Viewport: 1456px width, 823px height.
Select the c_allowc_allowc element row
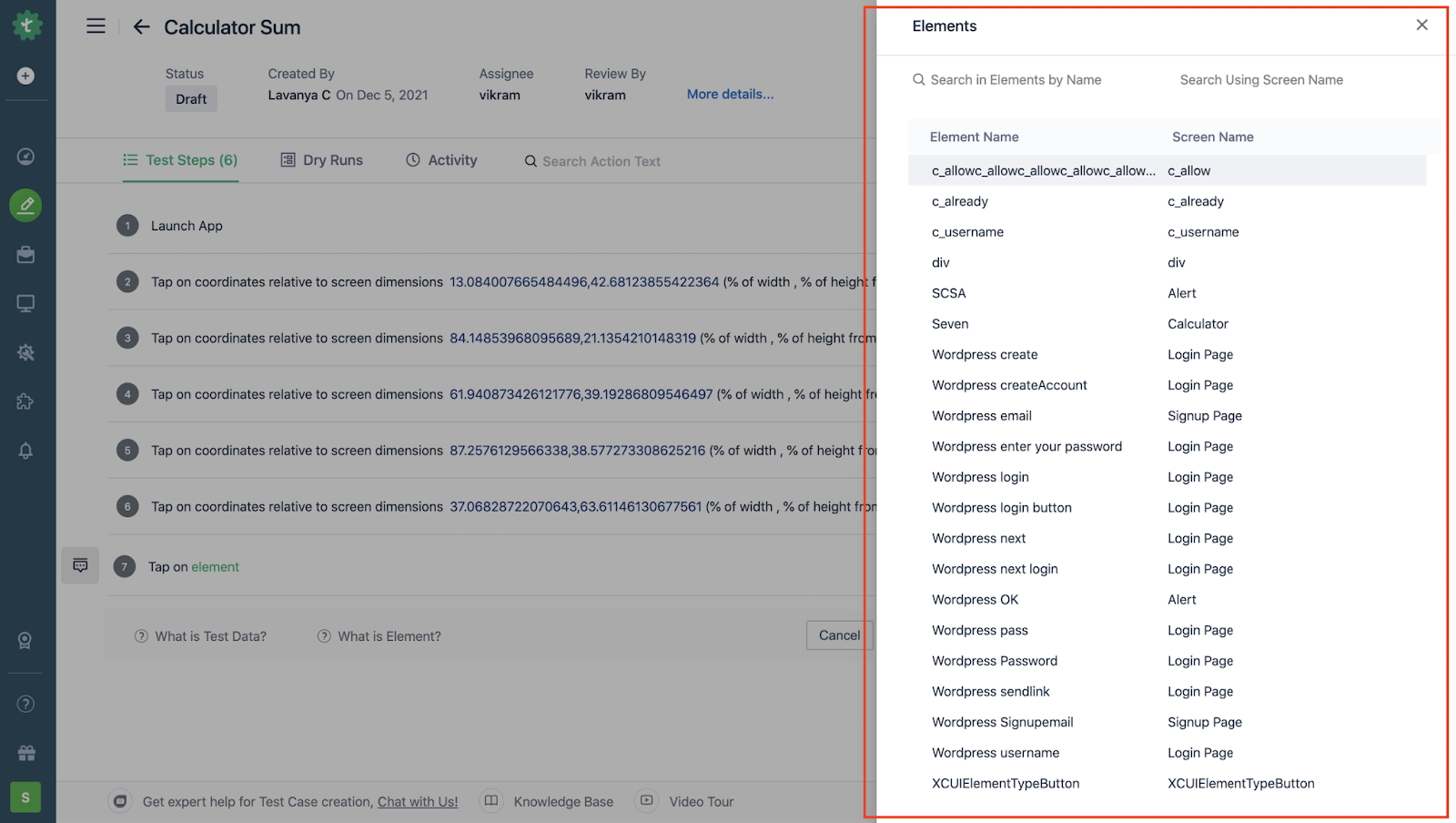coord(1167,170)
